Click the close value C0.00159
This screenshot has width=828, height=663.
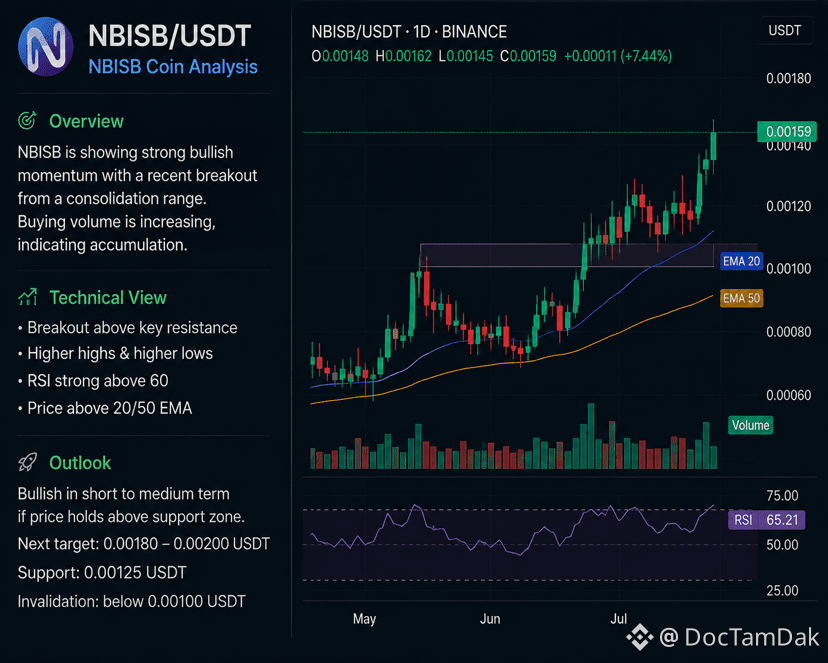[x=528, y=56]
